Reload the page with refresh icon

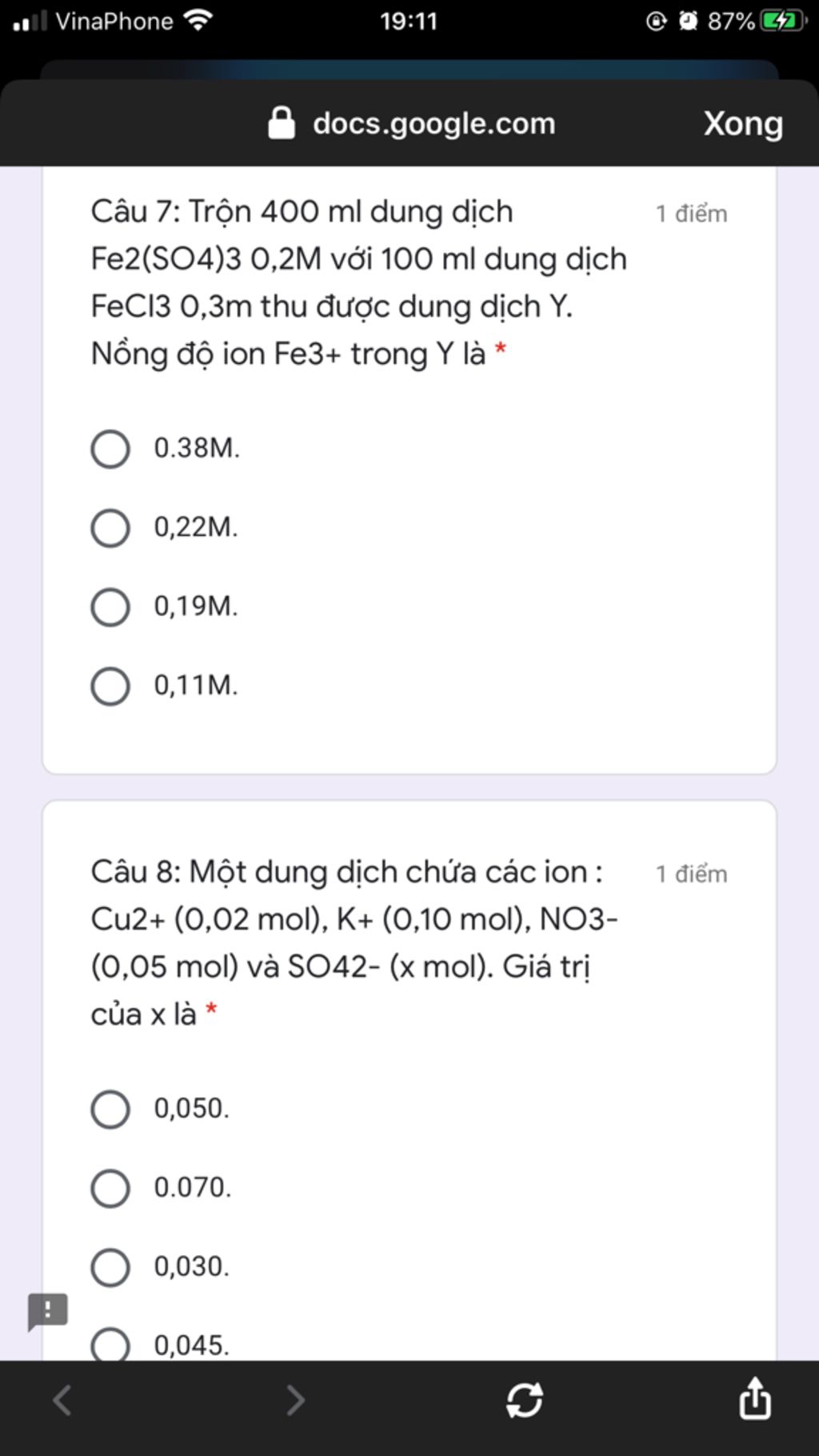[x=525, y=1400]
